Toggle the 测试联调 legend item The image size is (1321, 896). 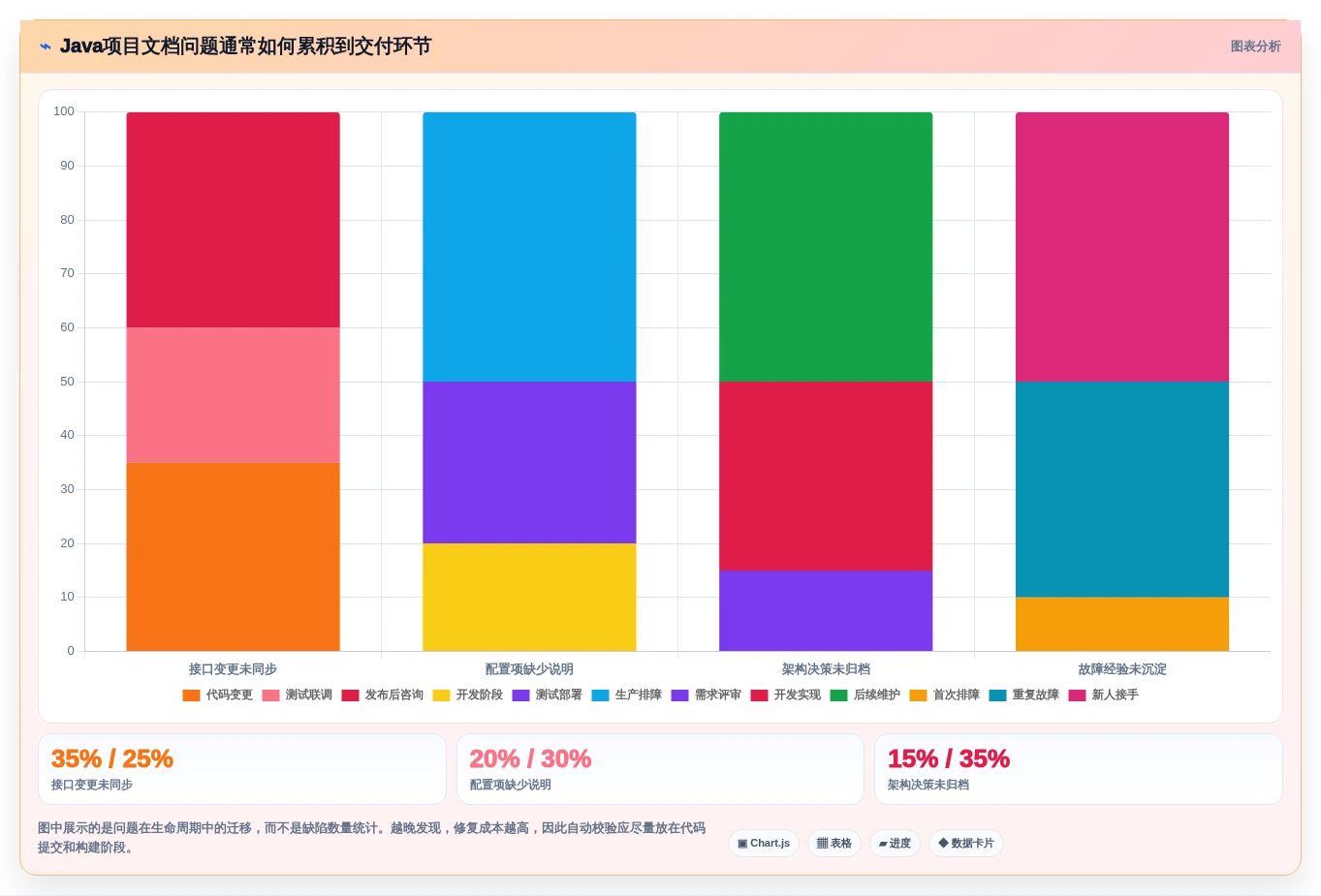(x=297, y=695)
